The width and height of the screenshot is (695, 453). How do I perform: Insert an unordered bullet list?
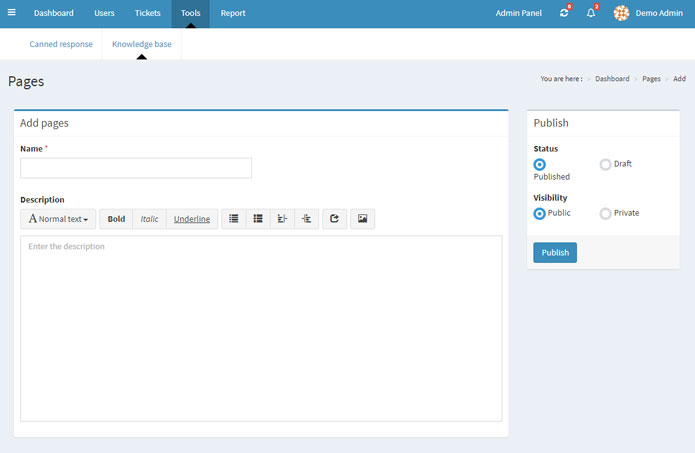click(234, 219)
